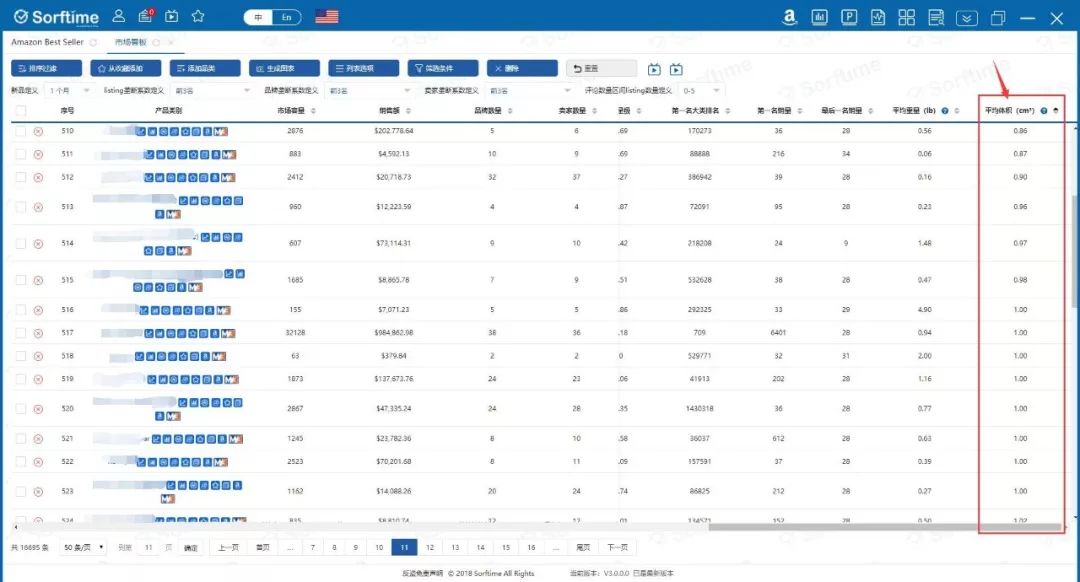The image size is (1080, 582).
Task: Open the notifications icon with red badge
Action: 145,16
